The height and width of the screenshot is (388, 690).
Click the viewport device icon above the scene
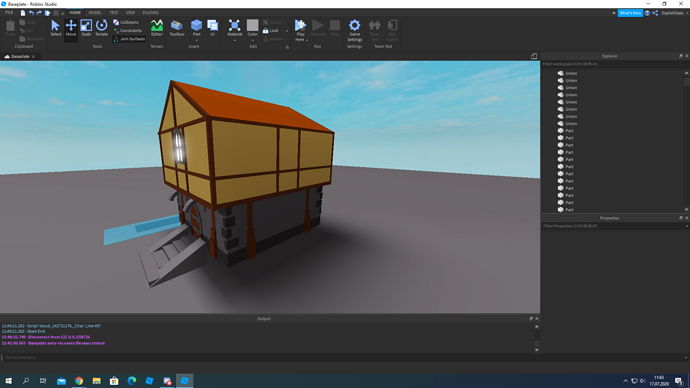click(x=534, y=56)
